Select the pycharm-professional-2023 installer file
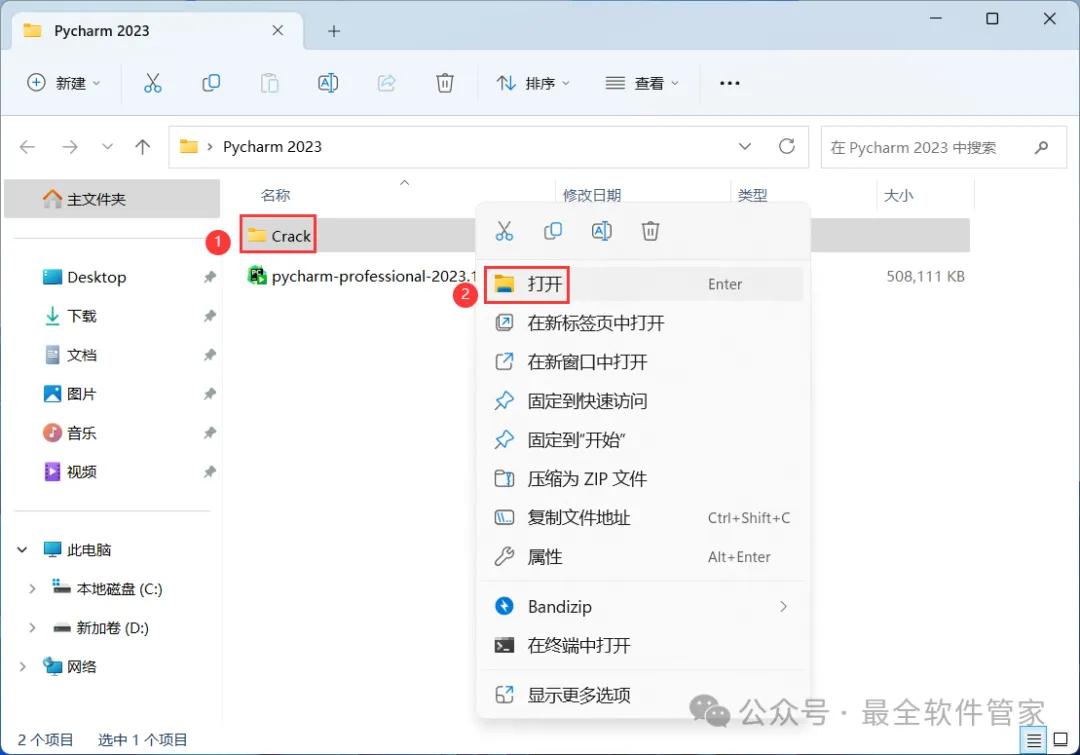This screenshot has height=755, width=1080. (362, 276)
